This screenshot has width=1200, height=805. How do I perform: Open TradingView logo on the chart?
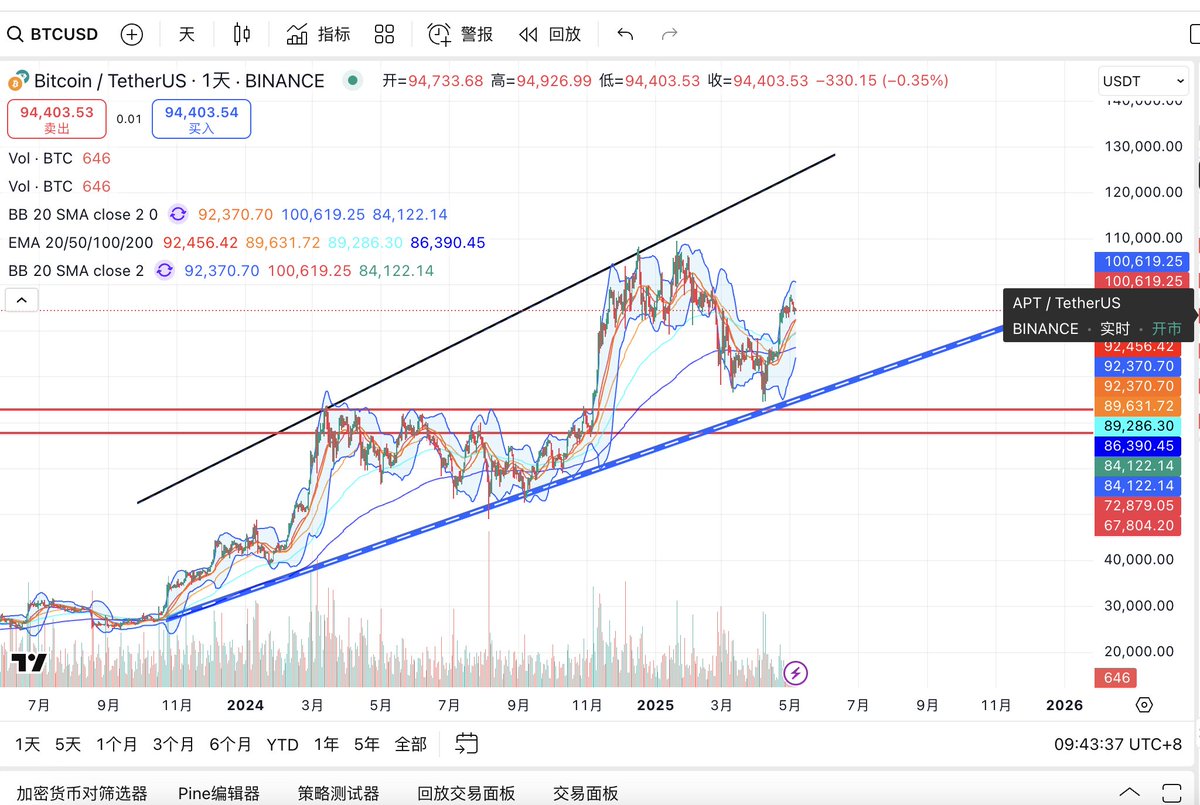point(29,663)
